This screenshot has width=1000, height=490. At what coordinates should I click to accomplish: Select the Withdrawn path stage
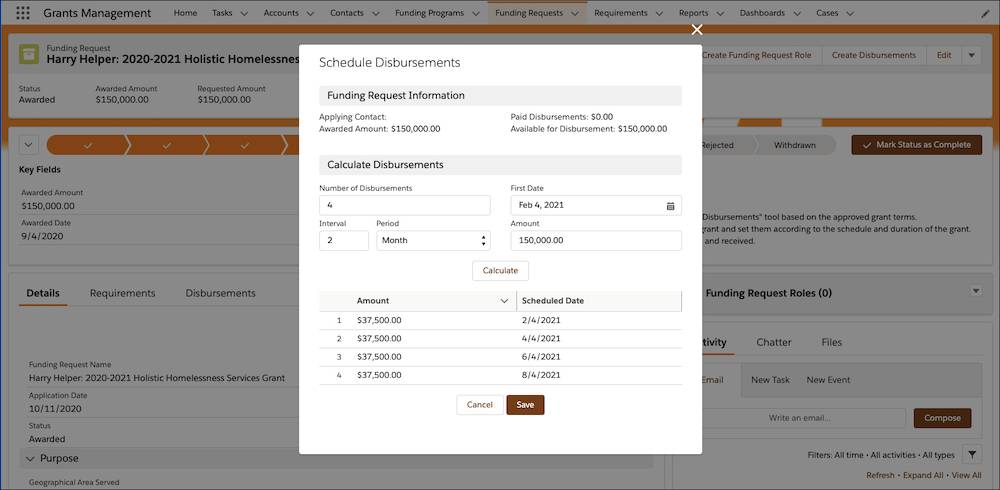pyautogui.click(x=795, y=145)
